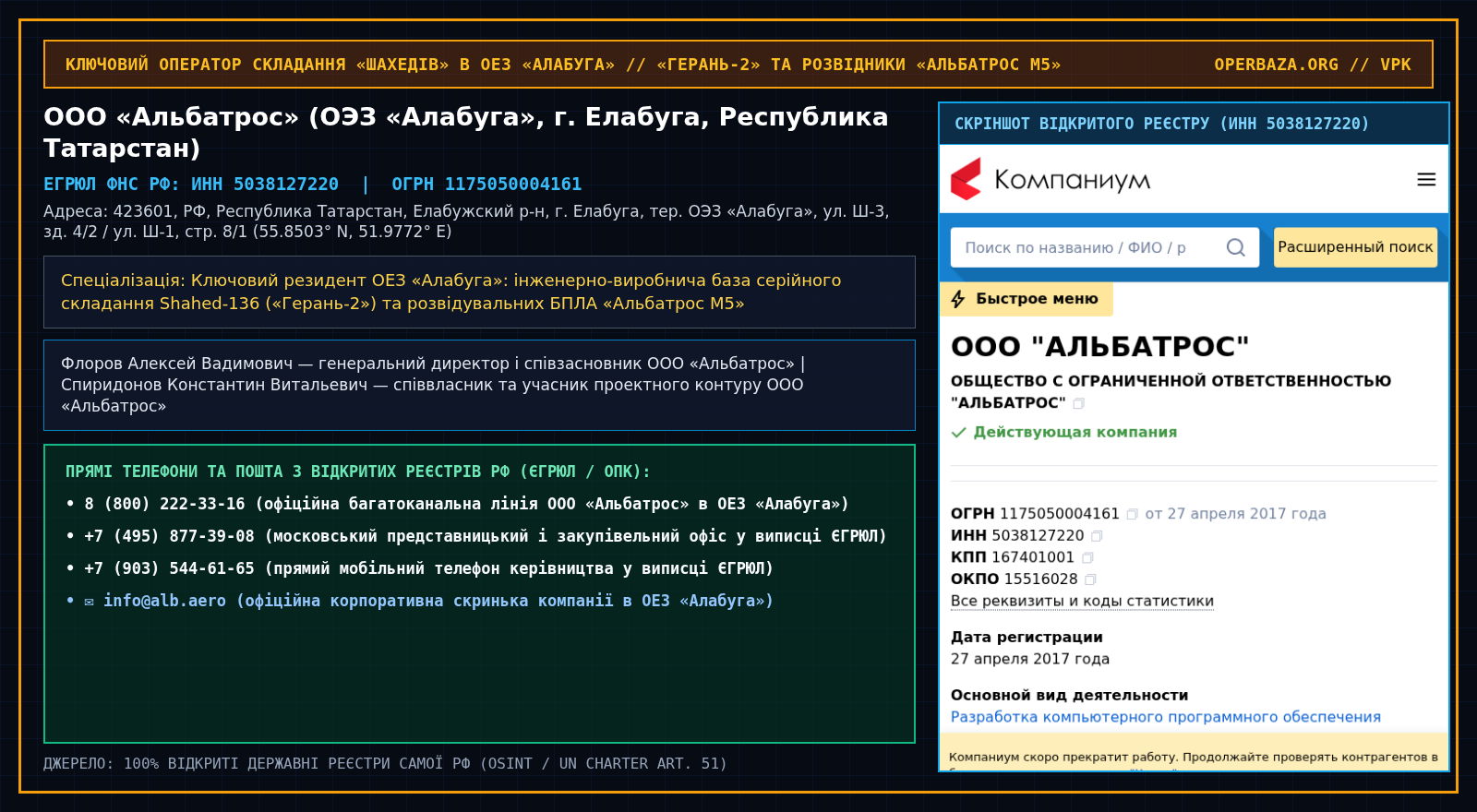Copy full company name via icon after "АЛЬБАТРОС"
This screenshot has width=1477, height=812.
[1078, 403]
